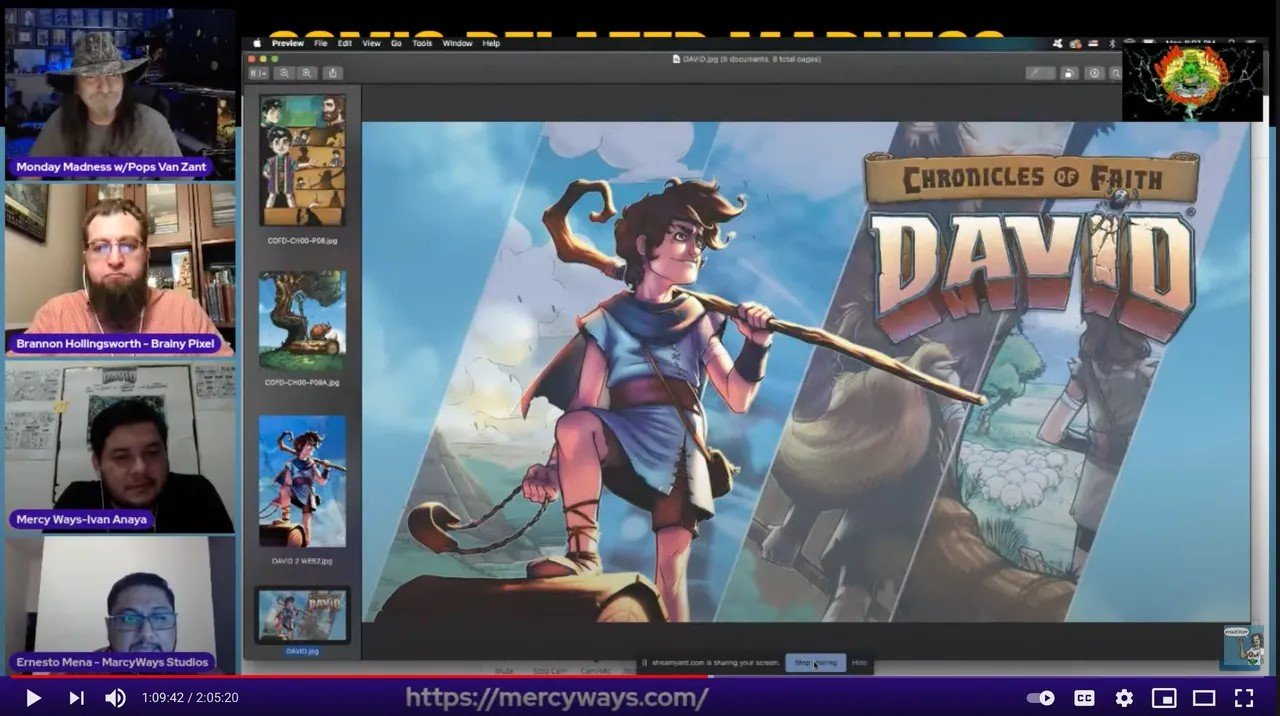Seek on the red video progress bar
The image size is (1280, 716).
coord(640,677)
